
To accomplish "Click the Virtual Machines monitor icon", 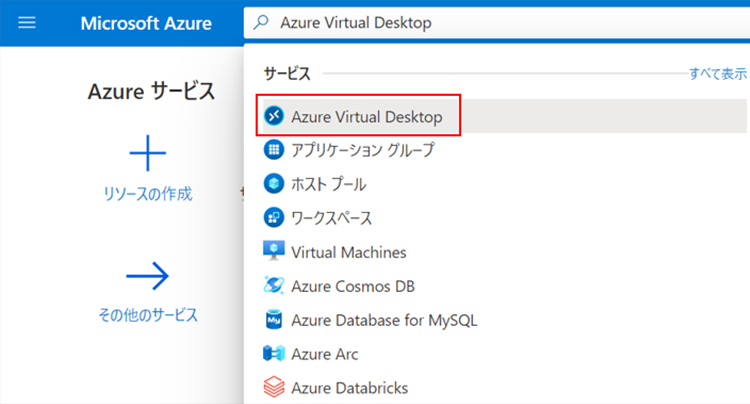I will [273, 252].
